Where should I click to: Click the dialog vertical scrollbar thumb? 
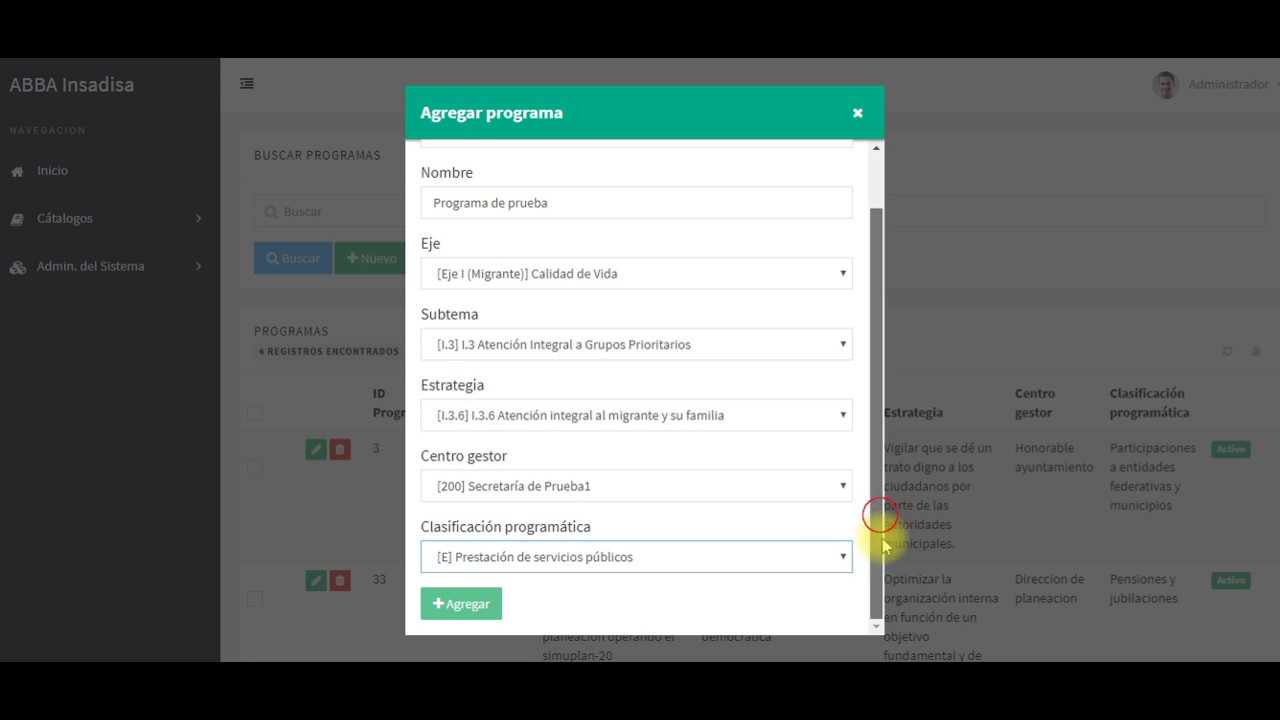tap(877, 413)
